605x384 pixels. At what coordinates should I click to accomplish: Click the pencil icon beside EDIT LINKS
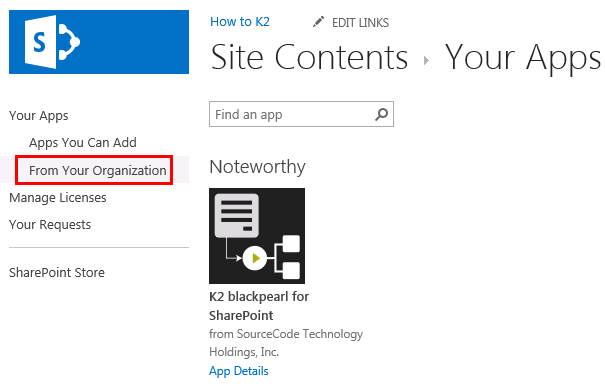[x=318, y=22]
